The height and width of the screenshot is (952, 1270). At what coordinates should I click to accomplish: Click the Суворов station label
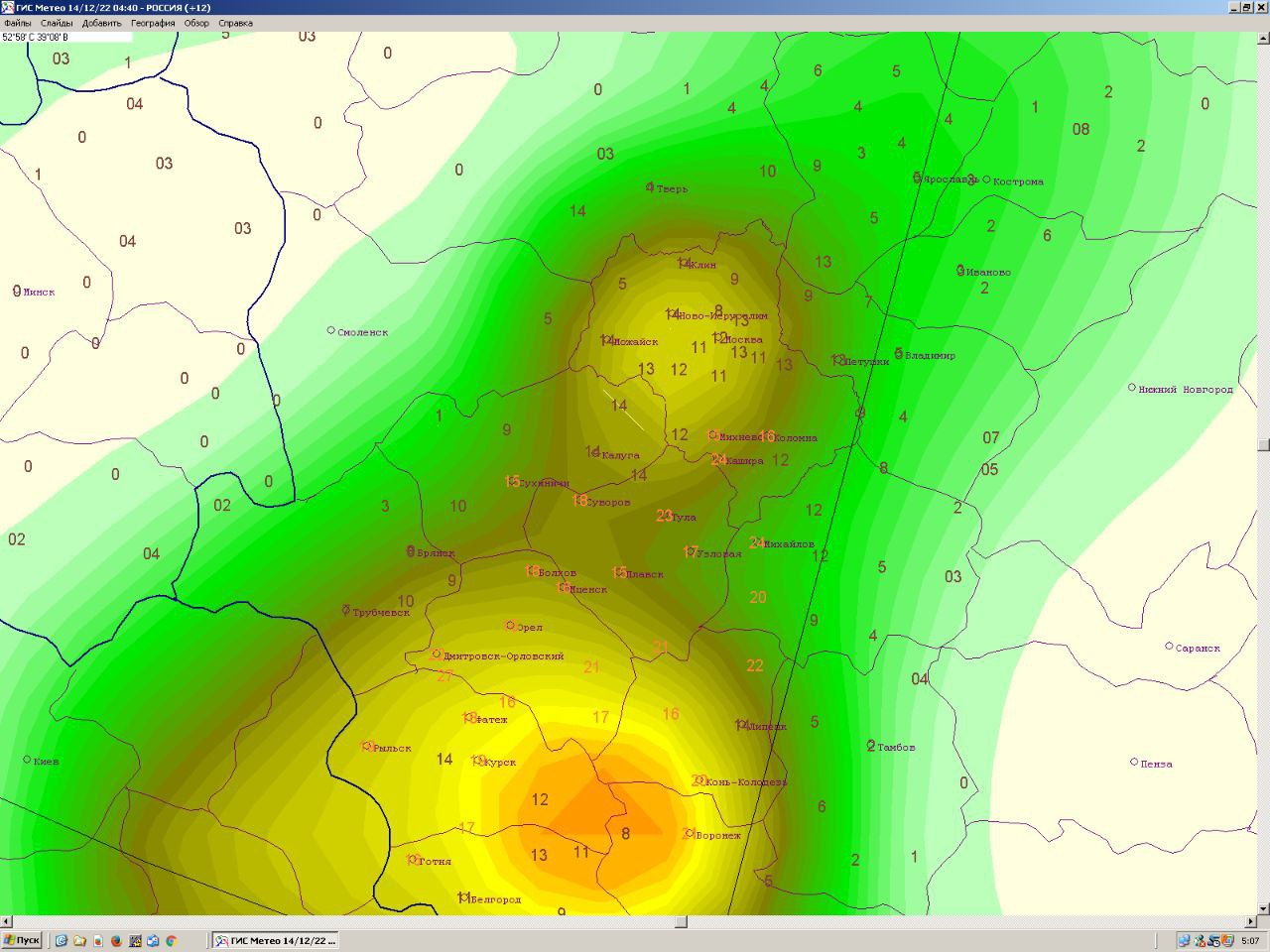pyautogui.click(x=608, y=503)
